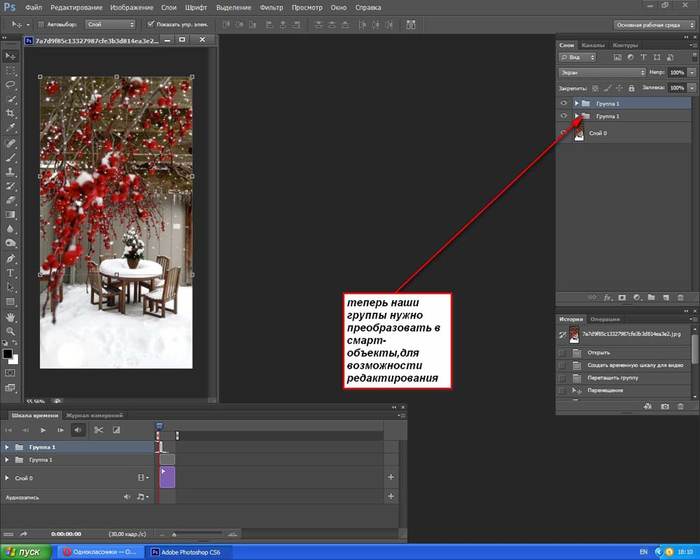Image resolution: width=700 pixels, height=560 pixels.
Task: Hide the unselected Группа 1 layer group
Action: pos(564,116)
